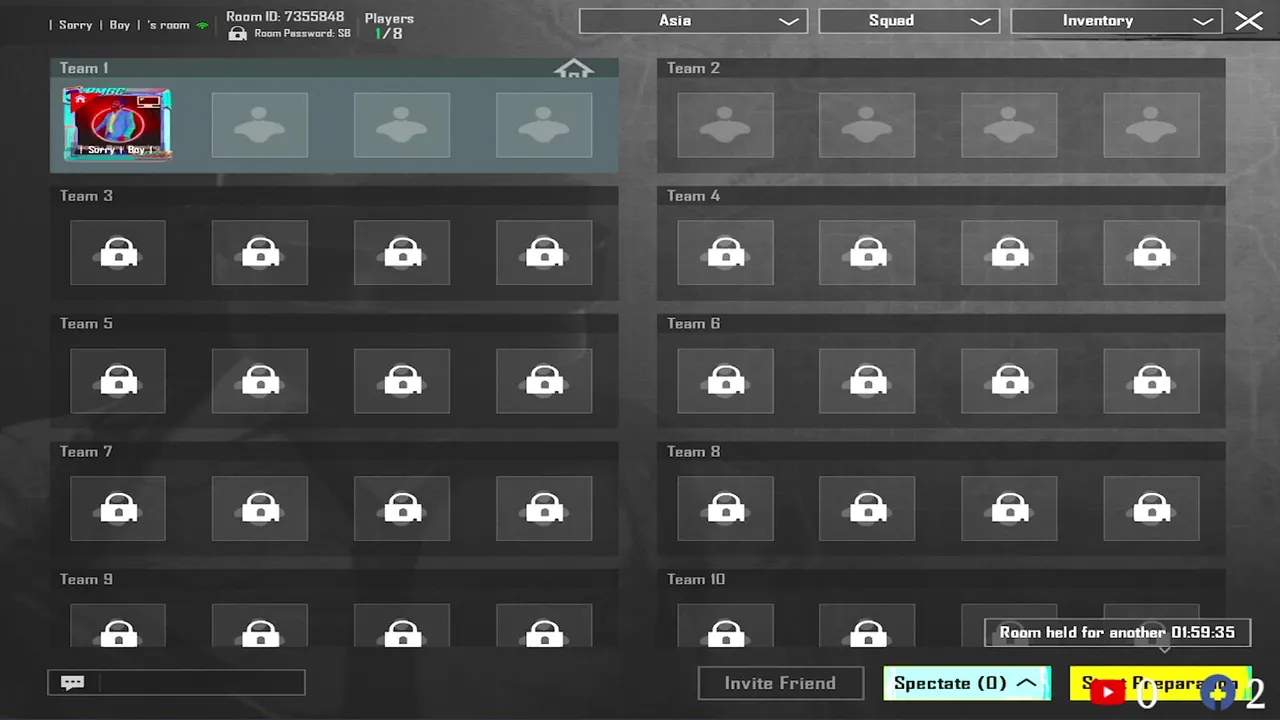Open the Asia server region dropdown
The height and width of the screenshot is (720, 1280).
pyautogui.click(x=693, y=21)
